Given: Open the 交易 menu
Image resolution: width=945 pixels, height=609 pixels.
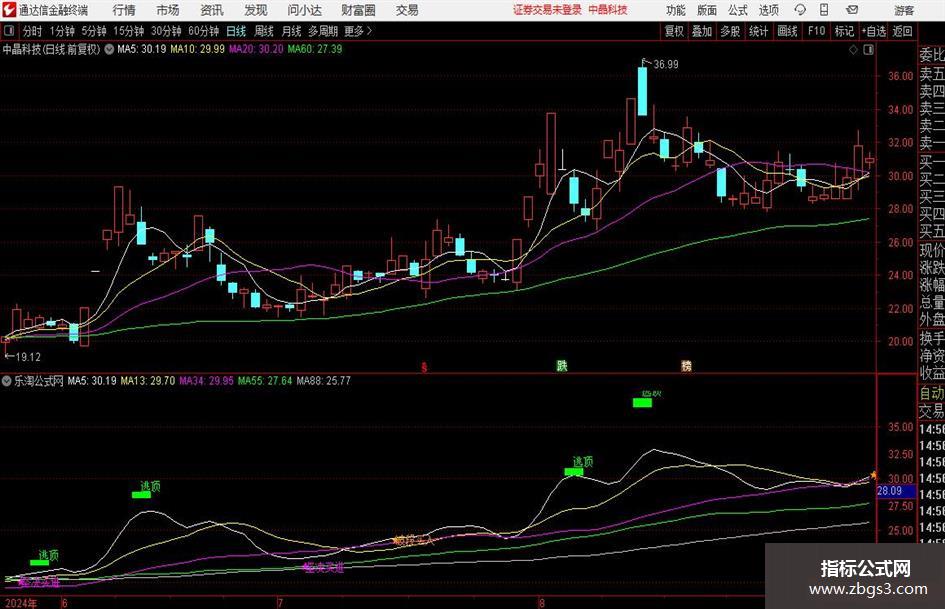Looking at the screenshot, I should (407, 10).
